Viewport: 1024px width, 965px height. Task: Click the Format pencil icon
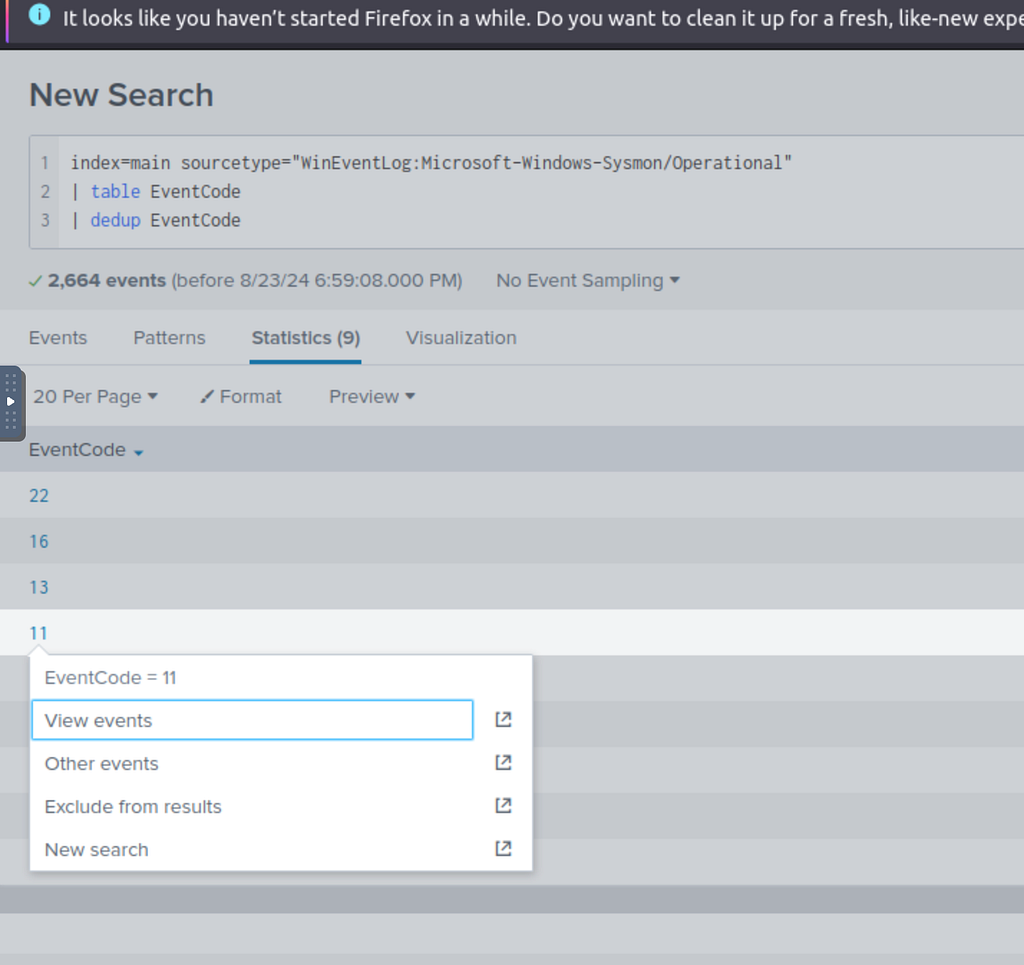click(x=207, y=396)
